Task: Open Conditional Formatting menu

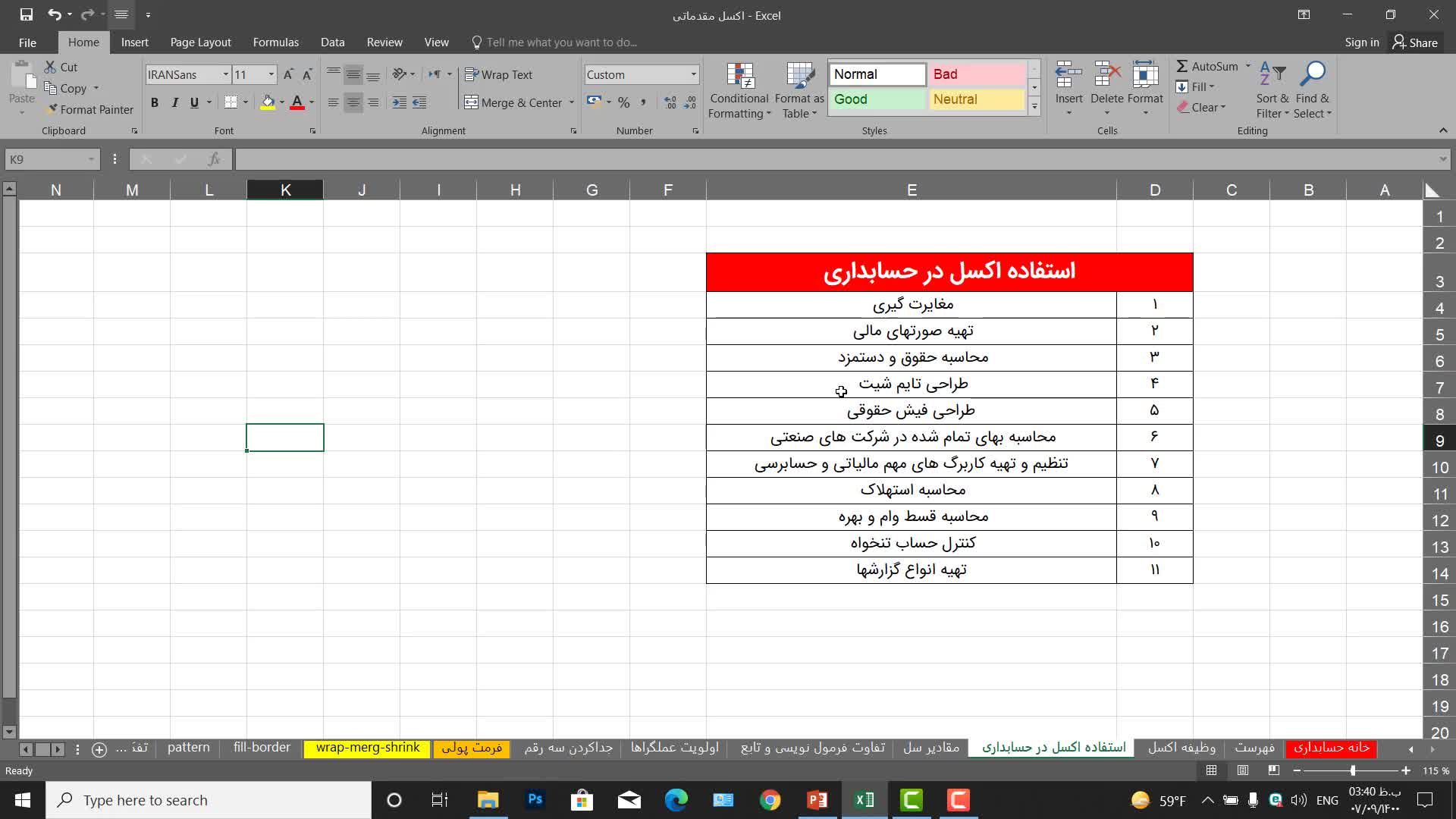Action: 739,91
